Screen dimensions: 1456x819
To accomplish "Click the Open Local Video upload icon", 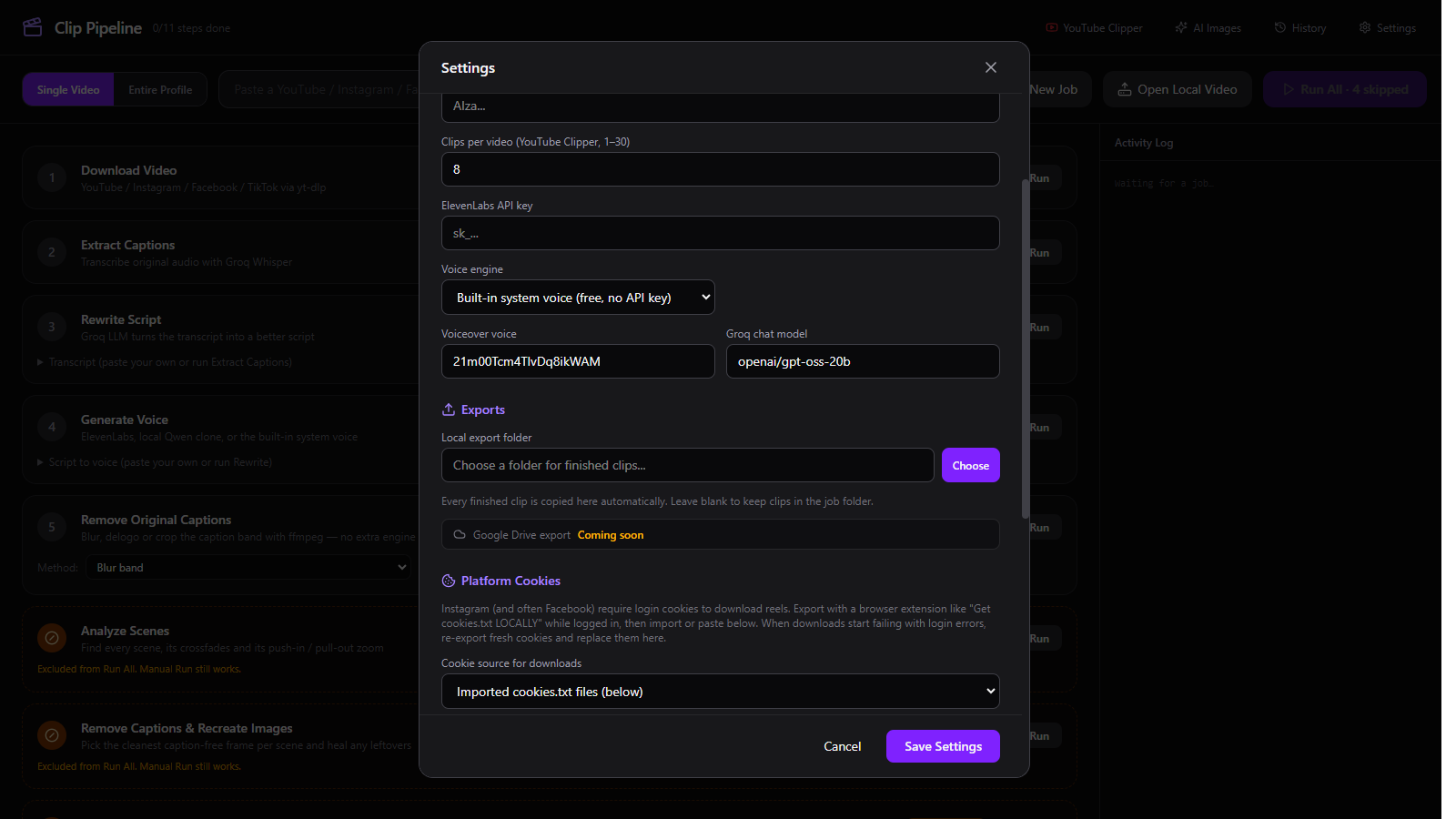I will tap(1125, 89).
